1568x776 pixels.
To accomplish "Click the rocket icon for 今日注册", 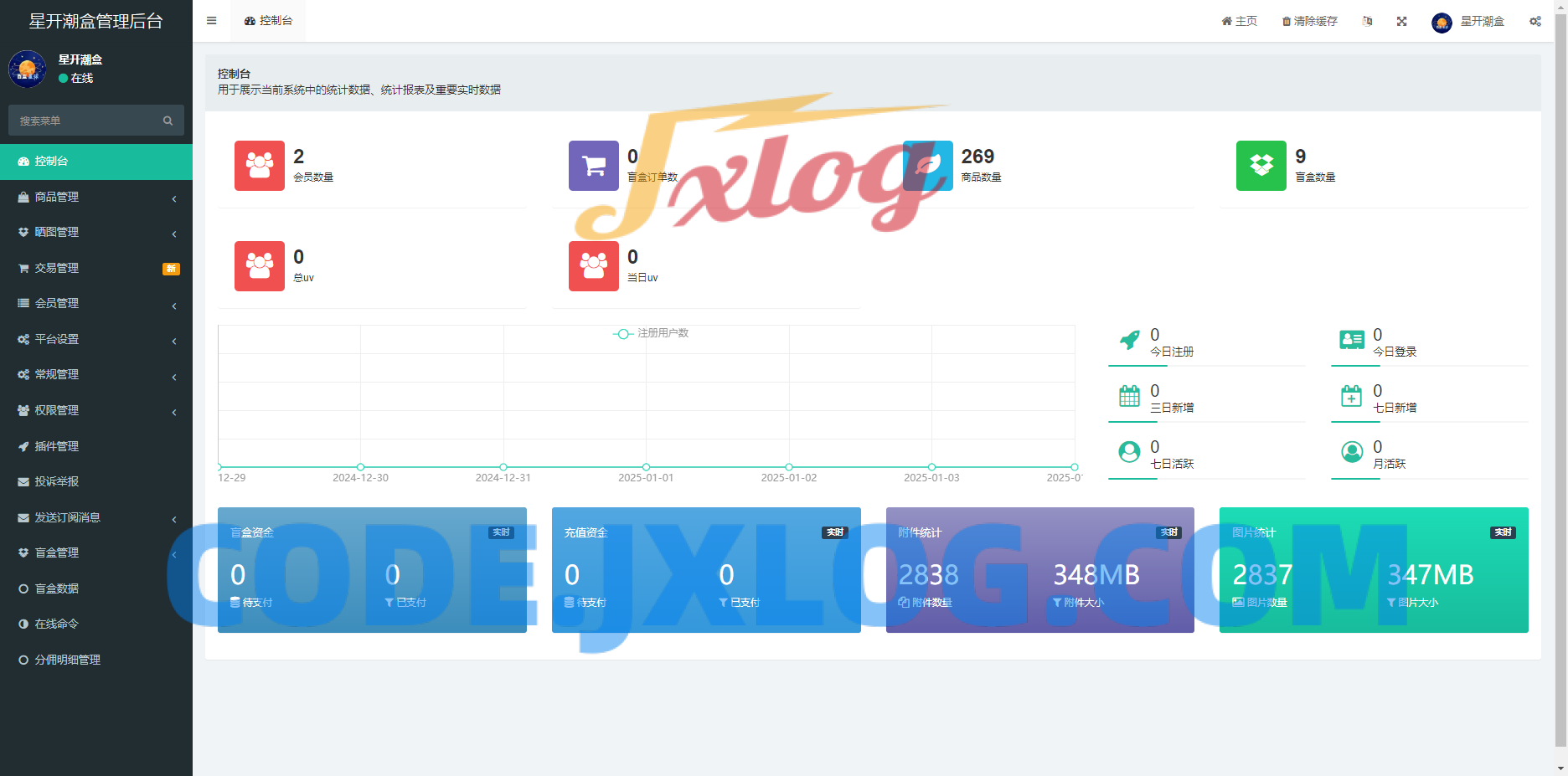I will [1129, 340].
